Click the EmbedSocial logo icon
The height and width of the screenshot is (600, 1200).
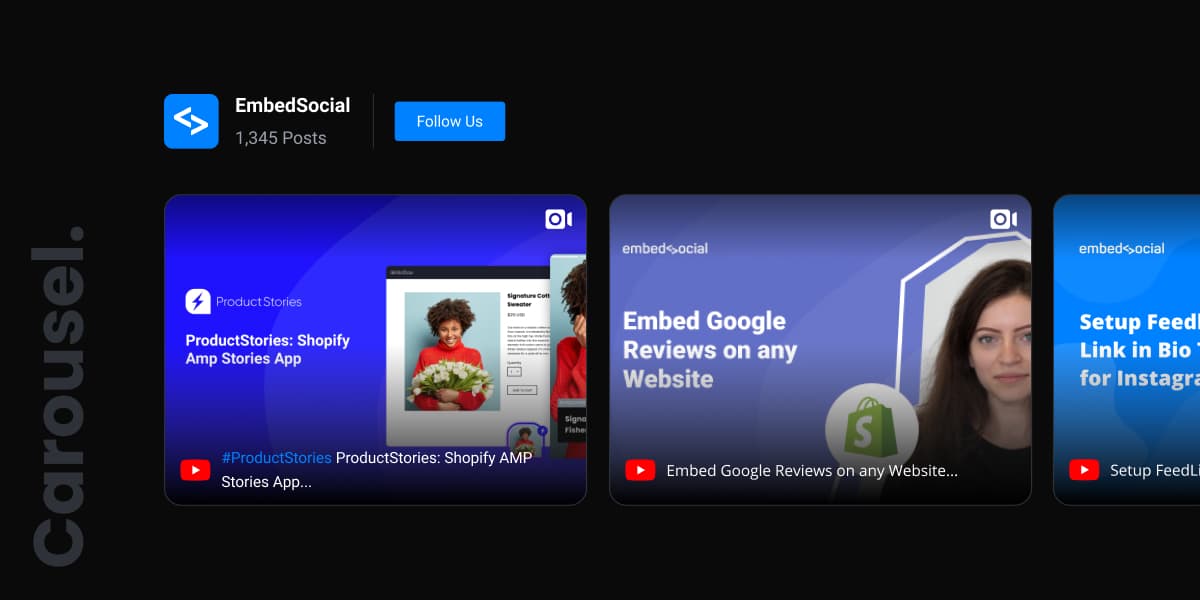click(191, 120)
